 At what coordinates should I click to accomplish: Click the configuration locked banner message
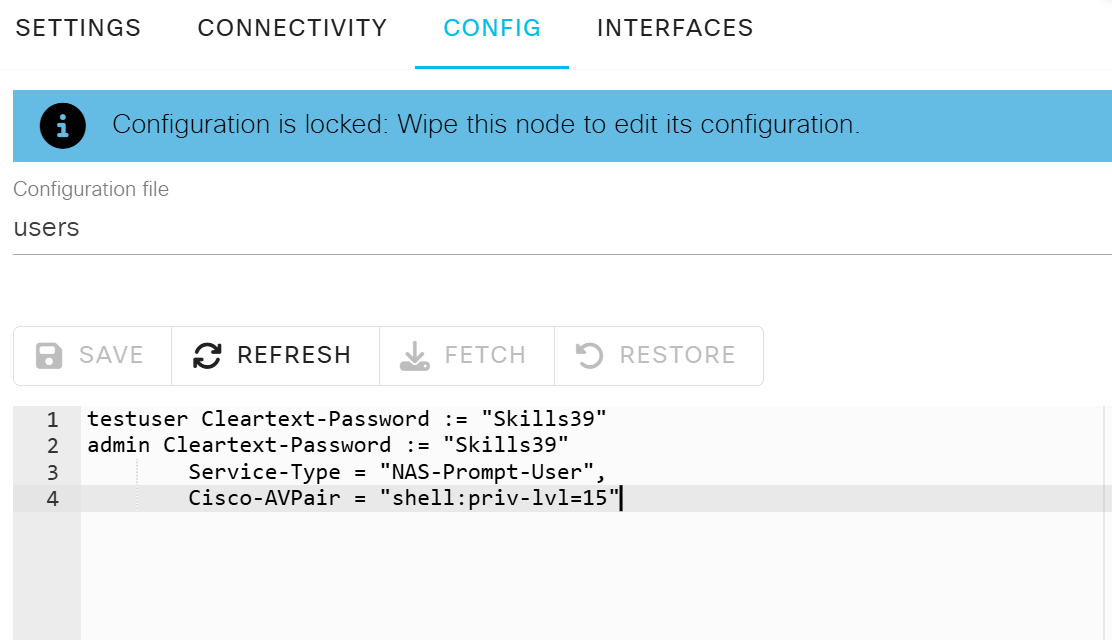486,125
